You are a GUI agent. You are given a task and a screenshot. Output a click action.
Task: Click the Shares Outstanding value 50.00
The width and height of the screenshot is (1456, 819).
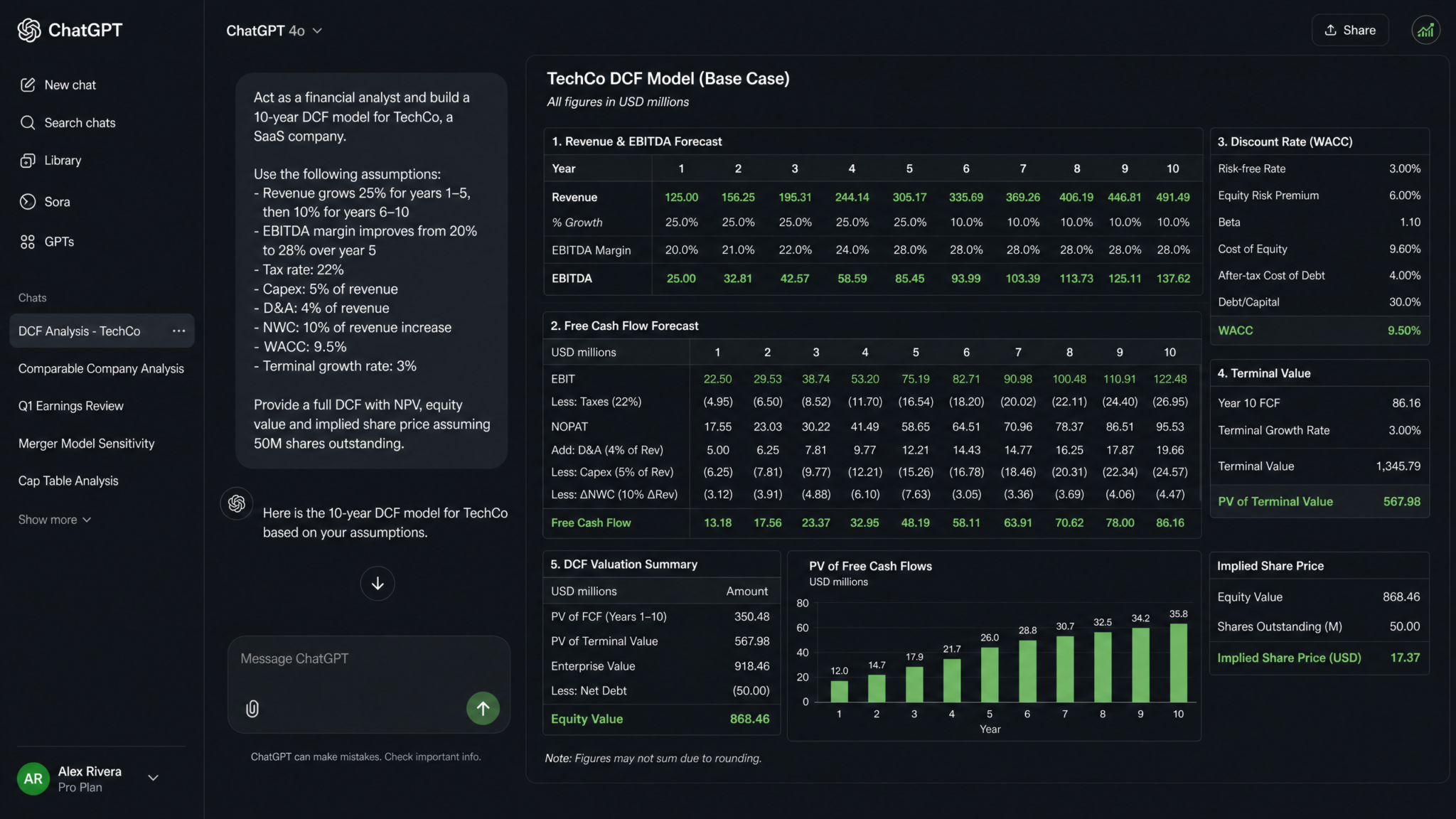pos(1405,626)
